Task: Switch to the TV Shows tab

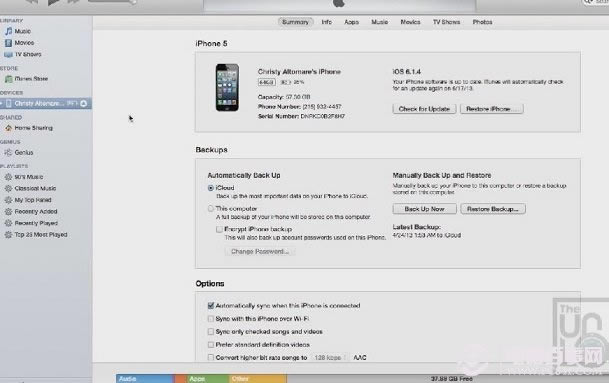Action: click(446, 22)
